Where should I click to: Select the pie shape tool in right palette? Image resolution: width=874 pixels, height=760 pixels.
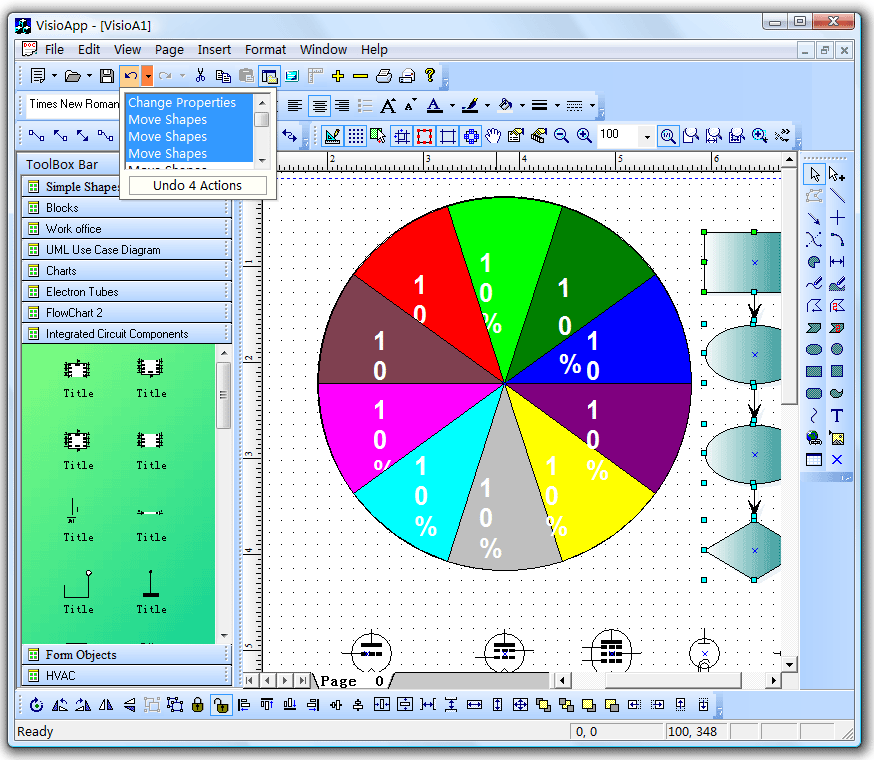[x=814, y=262]
